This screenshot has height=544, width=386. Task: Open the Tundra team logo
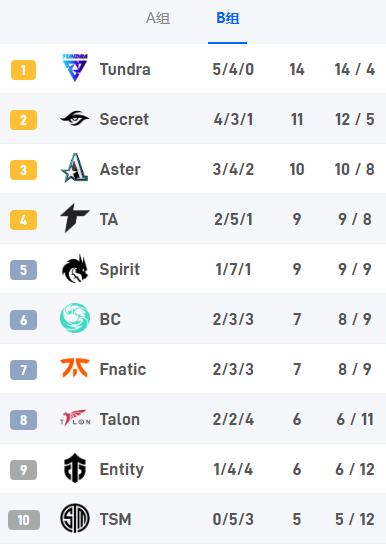(75, 68)
